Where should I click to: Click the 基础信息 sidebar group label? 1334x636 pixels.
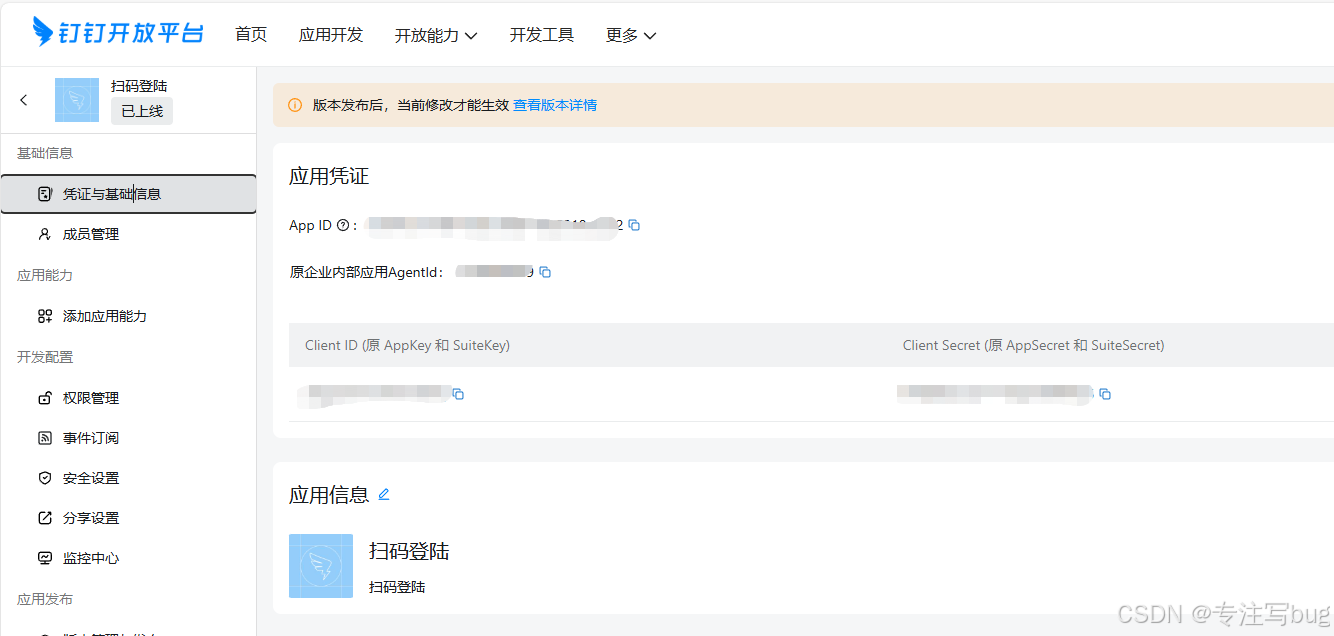[x=45, y=153]
